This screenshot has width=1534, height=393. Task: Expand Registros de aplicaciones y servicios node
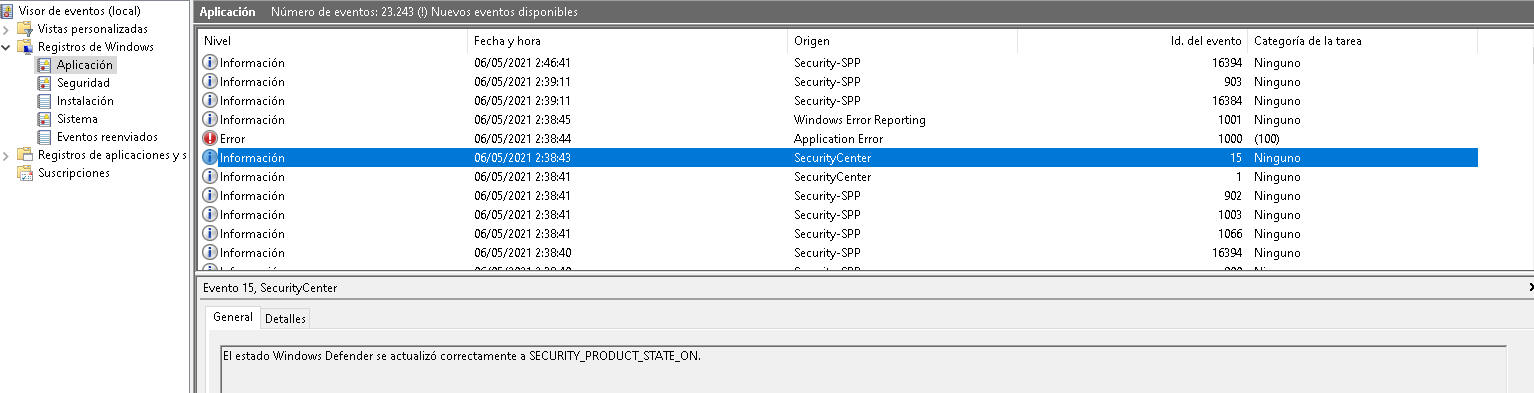pos(6,155)
